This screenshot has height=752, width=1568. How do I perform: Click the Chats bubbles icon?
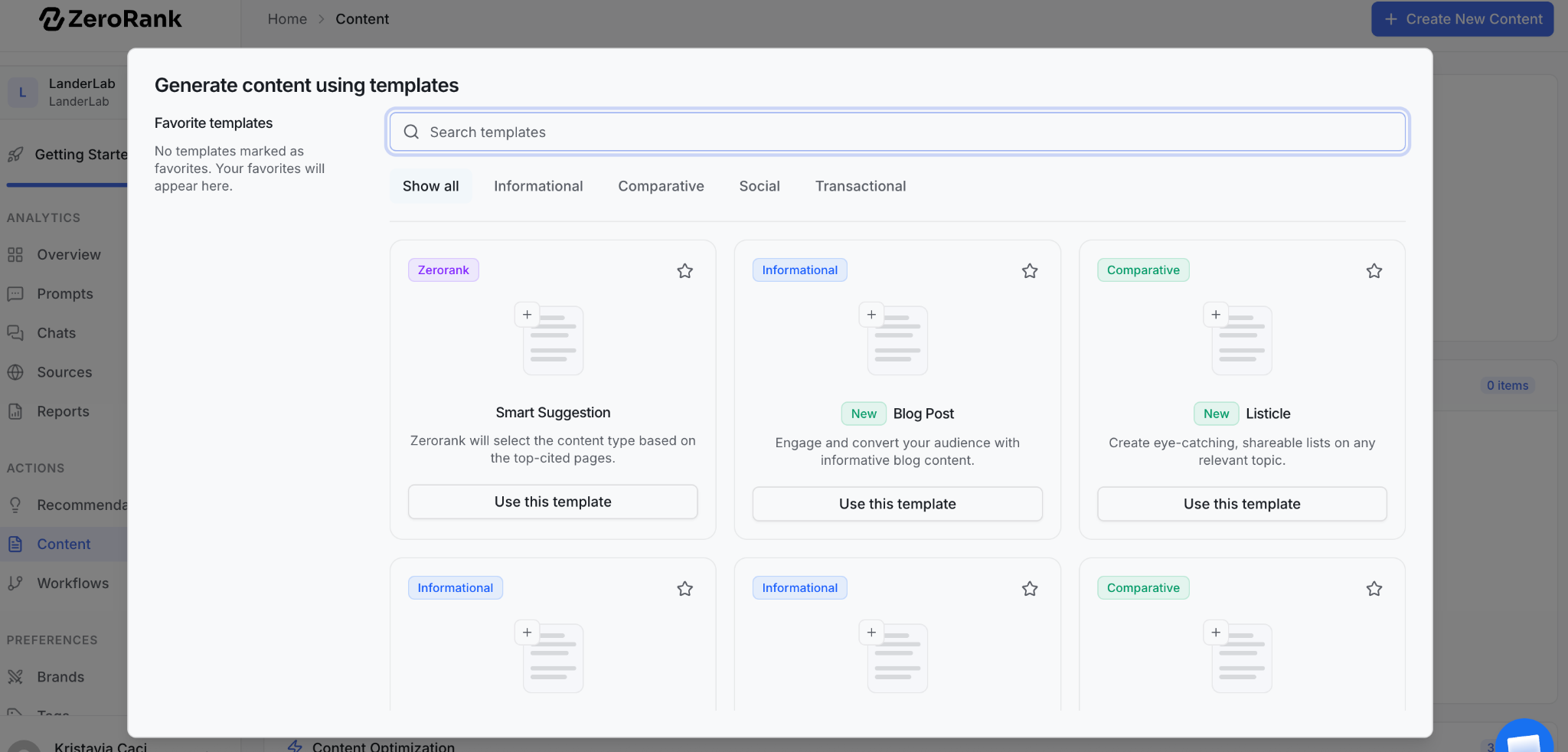point(15,333)
